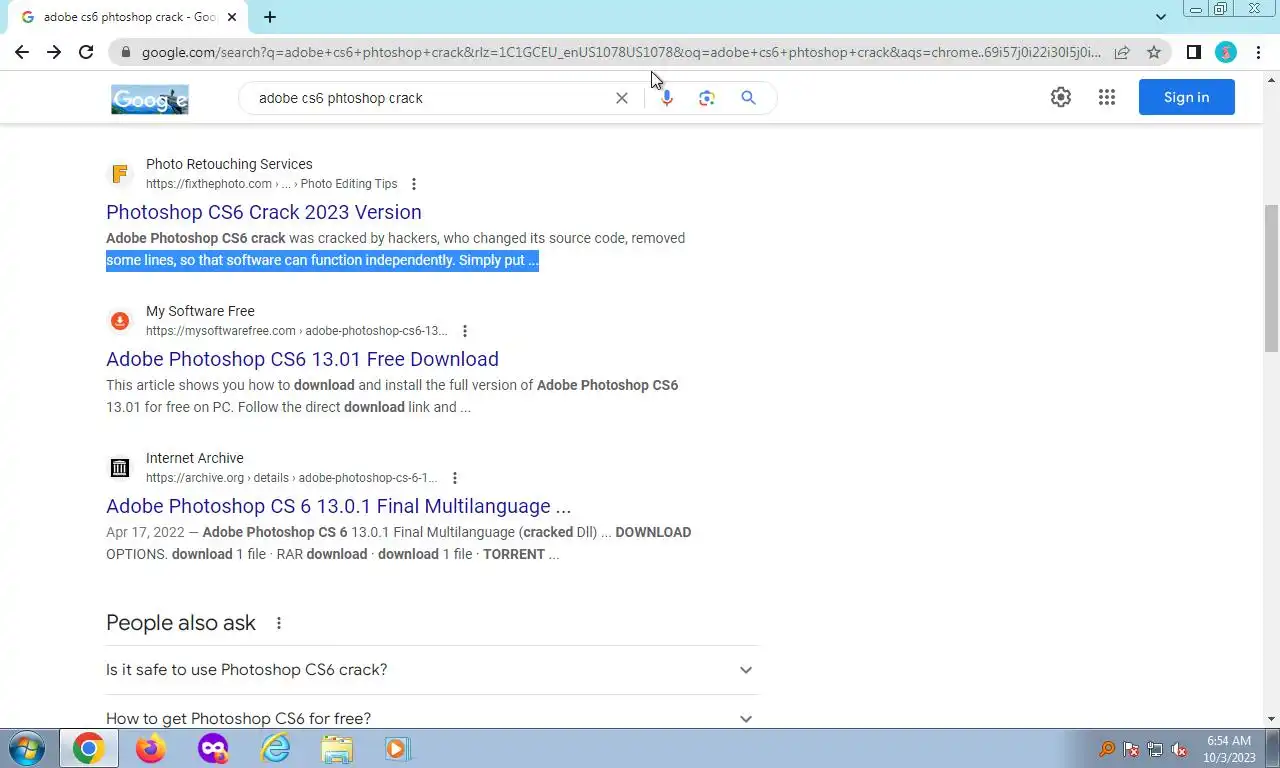The image size is (1280, 768).
Task: Share this page via the address bar icon
Action: [x=1122, y=52]
